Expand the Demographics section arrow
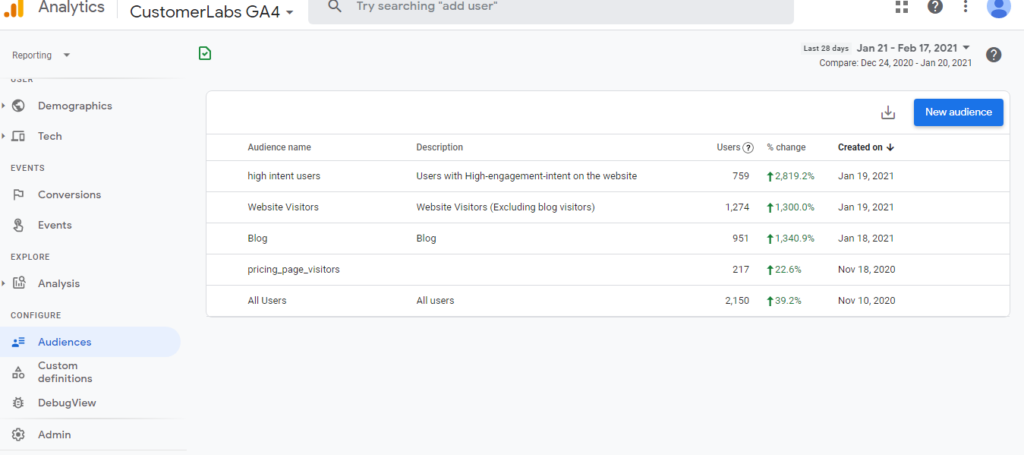Viewport: 1024px width, 455px height. coord(4,106)
